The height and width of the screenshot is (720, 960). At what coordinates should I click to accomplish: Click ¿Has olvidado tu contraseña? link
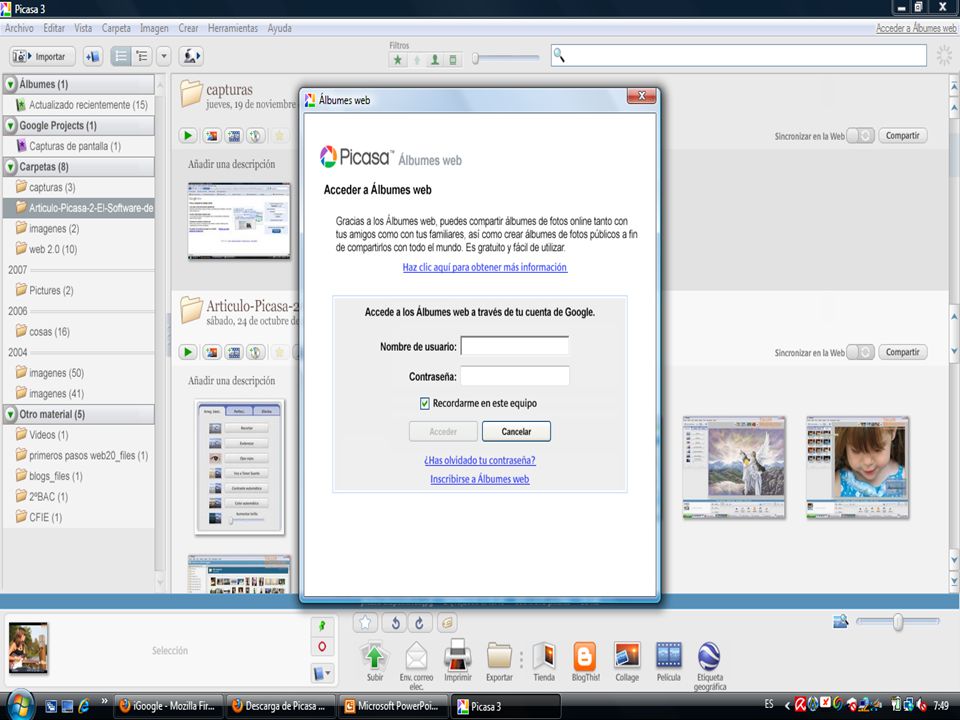(479, 460)
